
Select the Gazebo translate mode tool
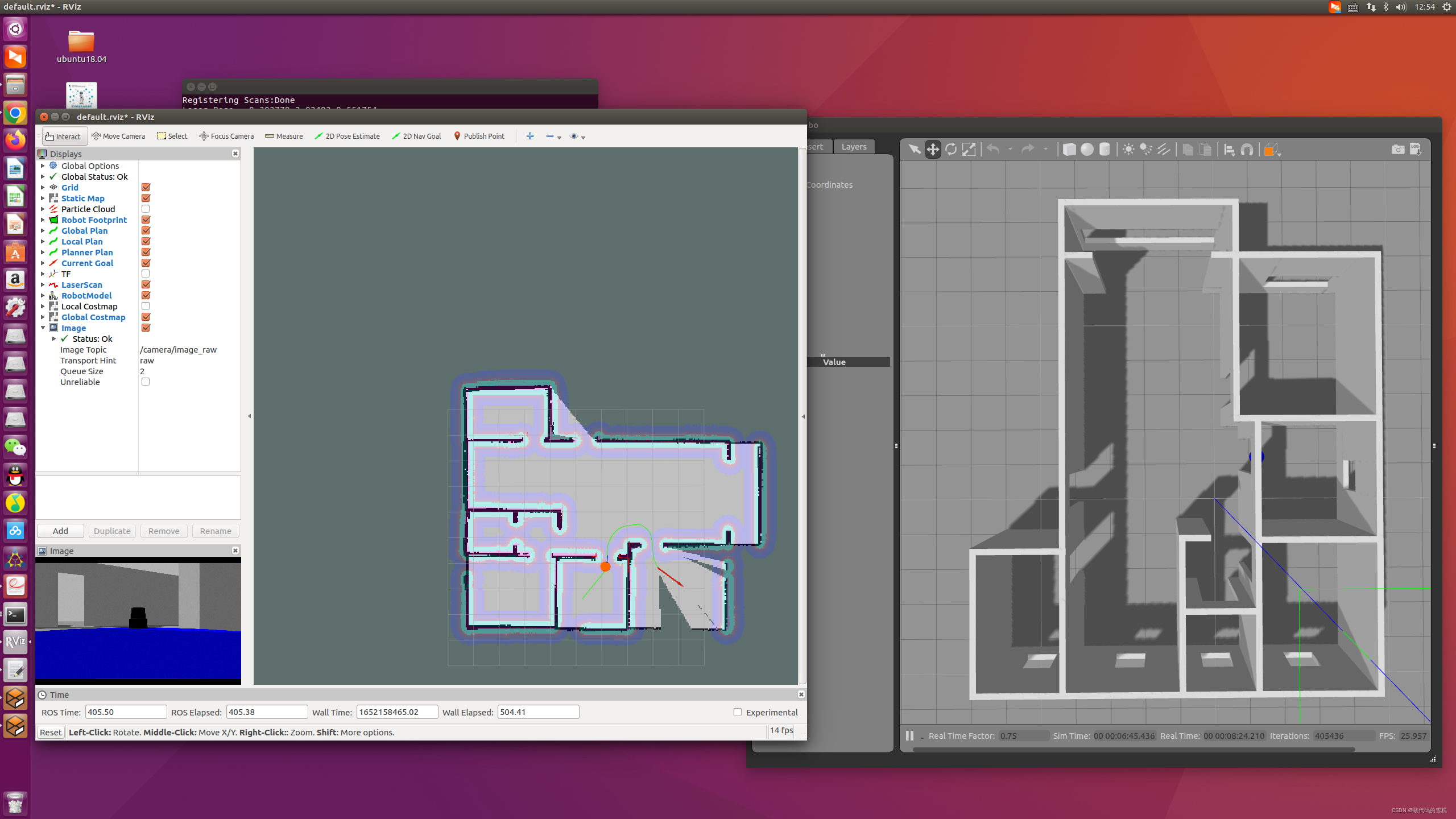[933, 150]
